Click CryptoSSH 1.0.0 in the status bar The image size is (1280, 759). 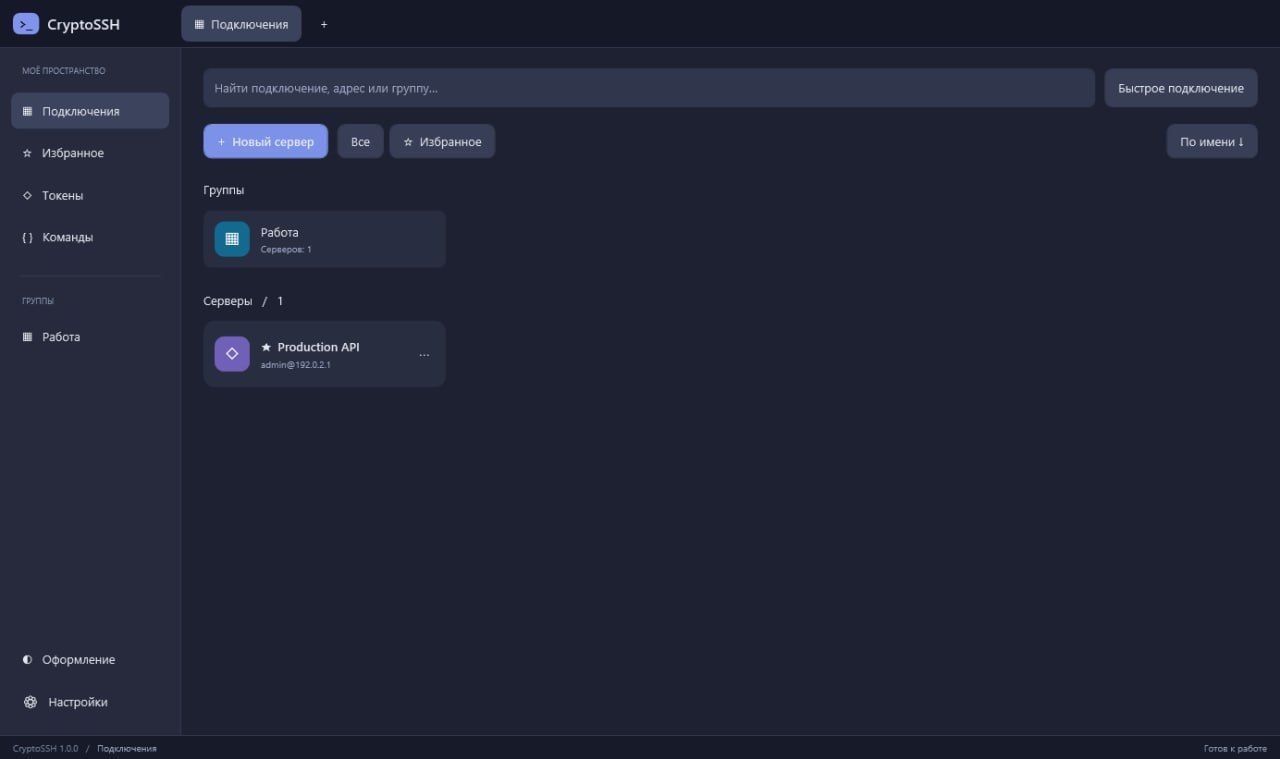coord(45,748)
